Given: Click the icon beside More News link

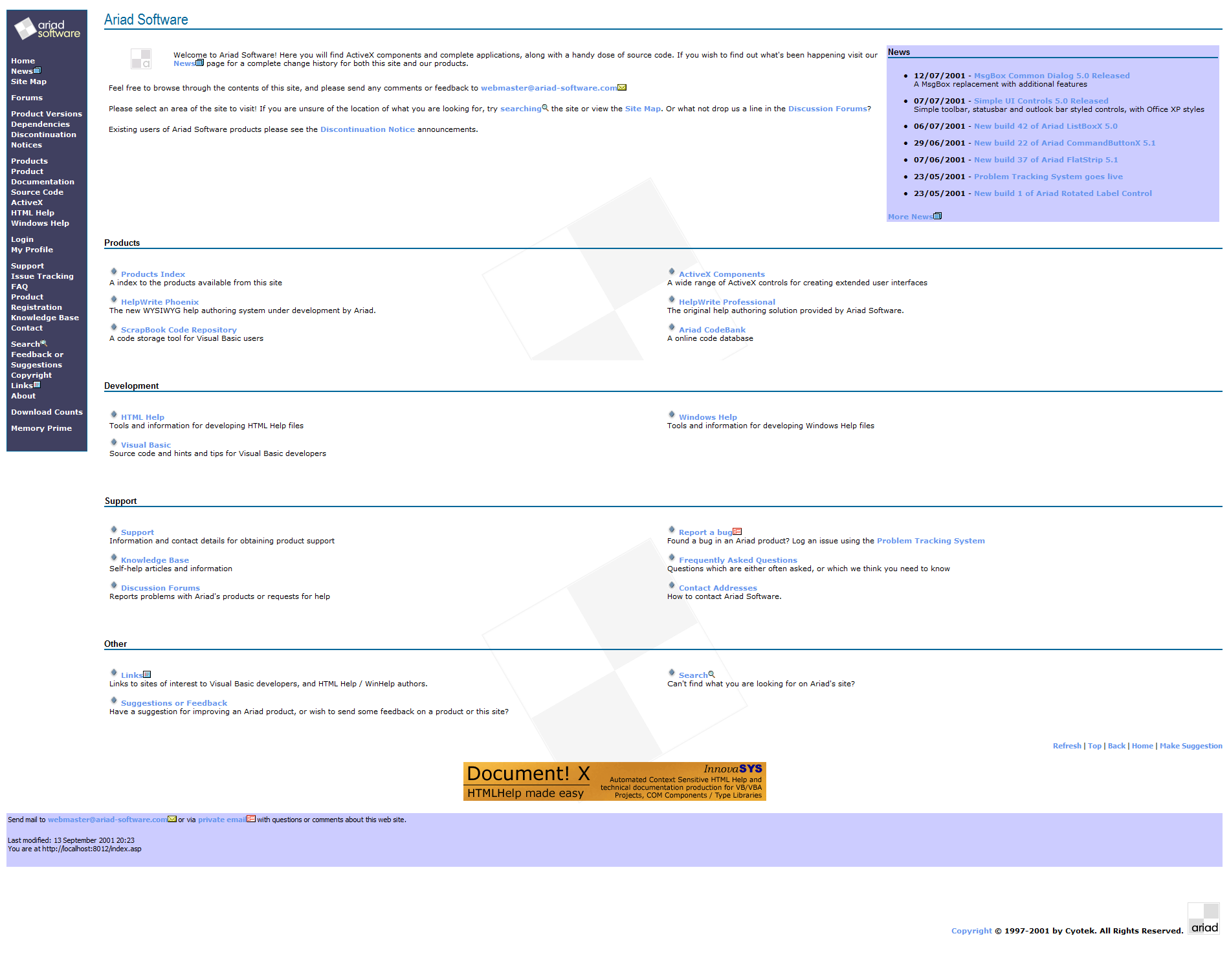Looking at the screenshot, I should click(937, 216).
